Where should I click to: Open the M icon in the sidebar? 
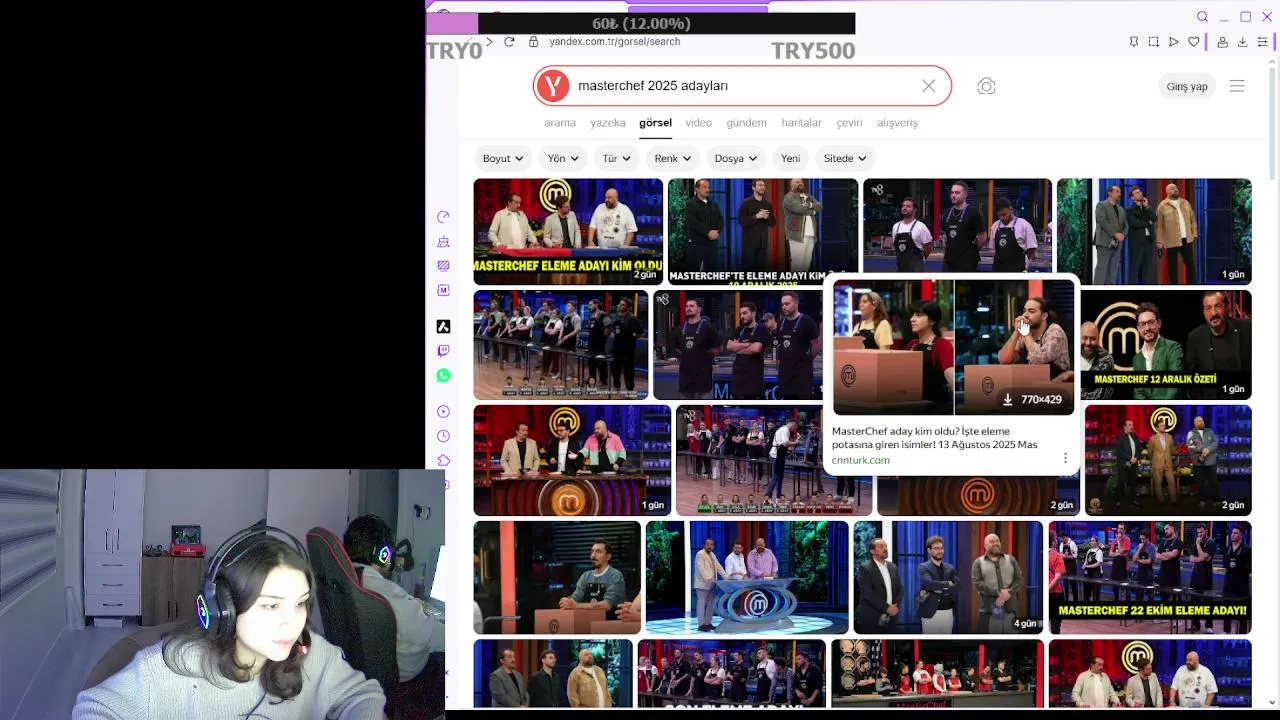point(443,290)
